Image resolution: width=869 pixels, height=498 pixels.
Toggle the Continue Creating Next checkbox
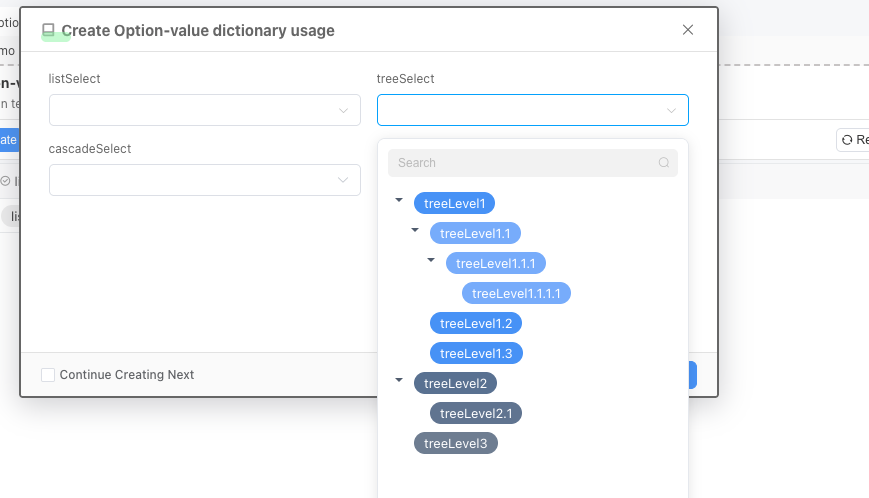48,375
